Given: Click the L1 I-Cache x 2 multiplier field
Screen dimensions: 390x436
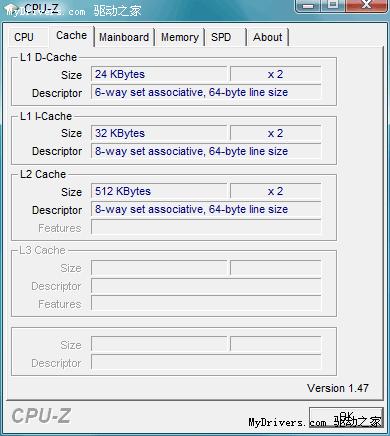Looking at the screenshot, I should click(x=275, y=133).
